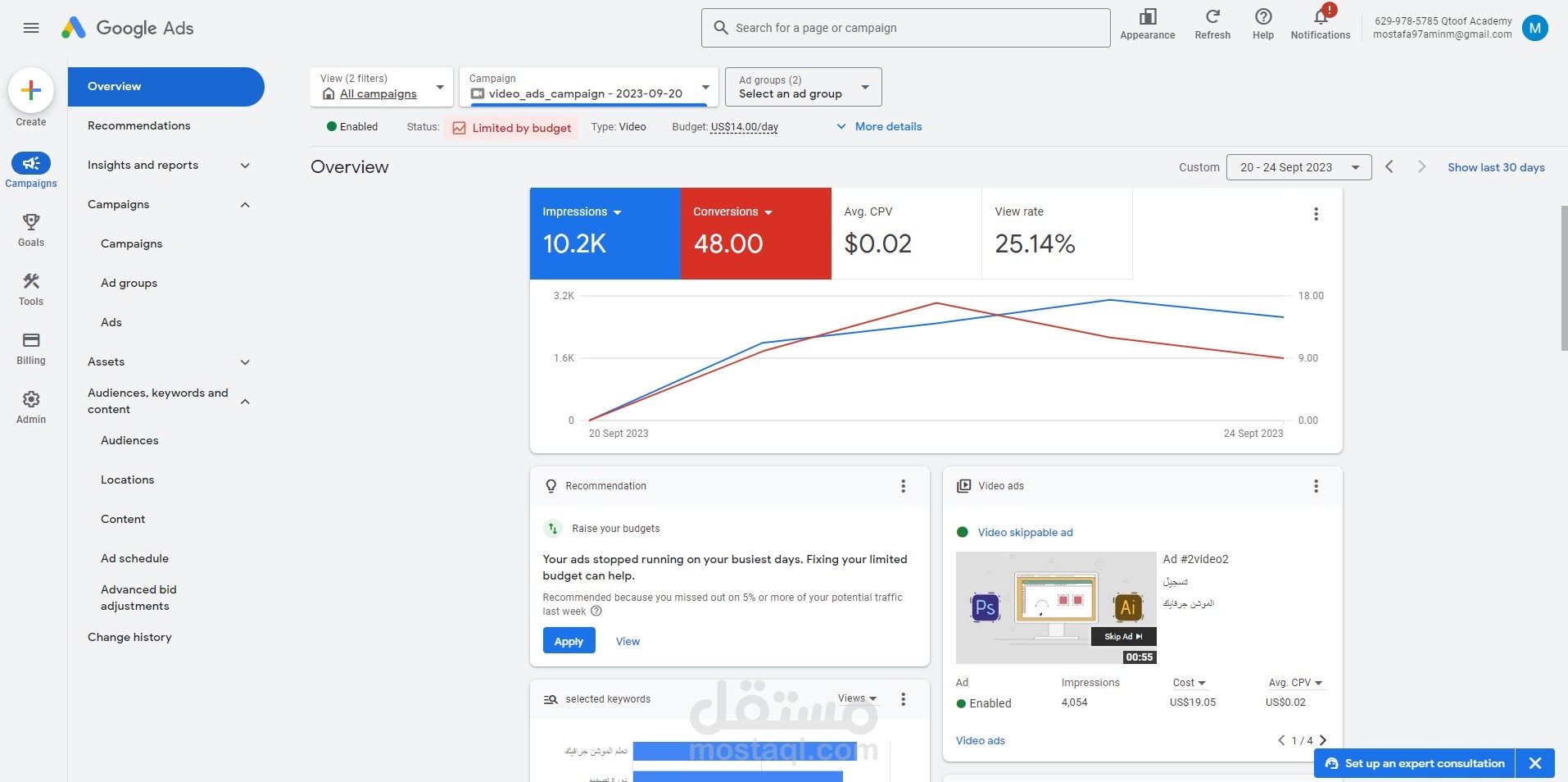Select Recommendations in the side menu
Viewport: 1568px width, 782px height.
[x=139, y=126]
